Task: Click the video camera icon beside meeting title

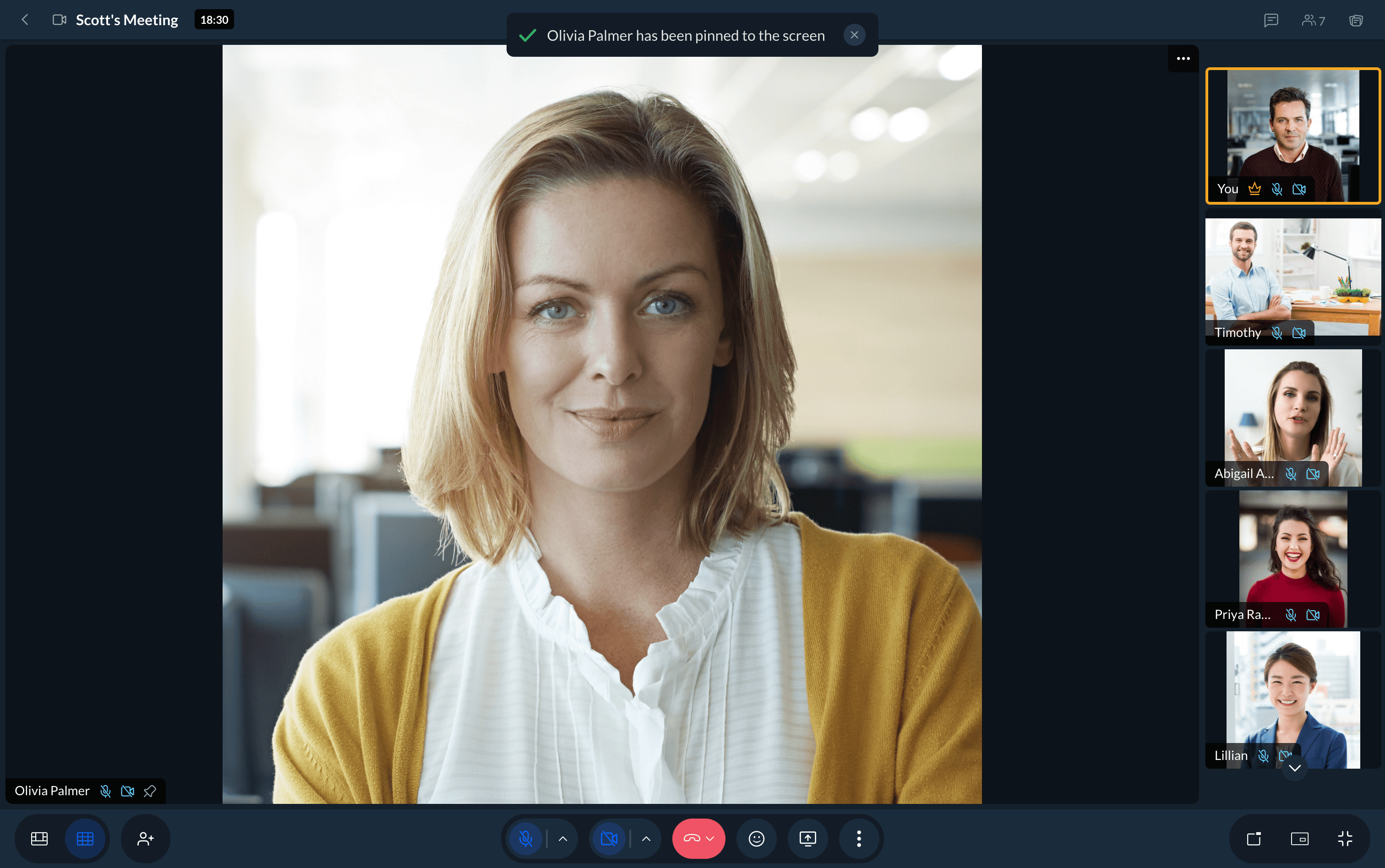Action: [59, 20]
